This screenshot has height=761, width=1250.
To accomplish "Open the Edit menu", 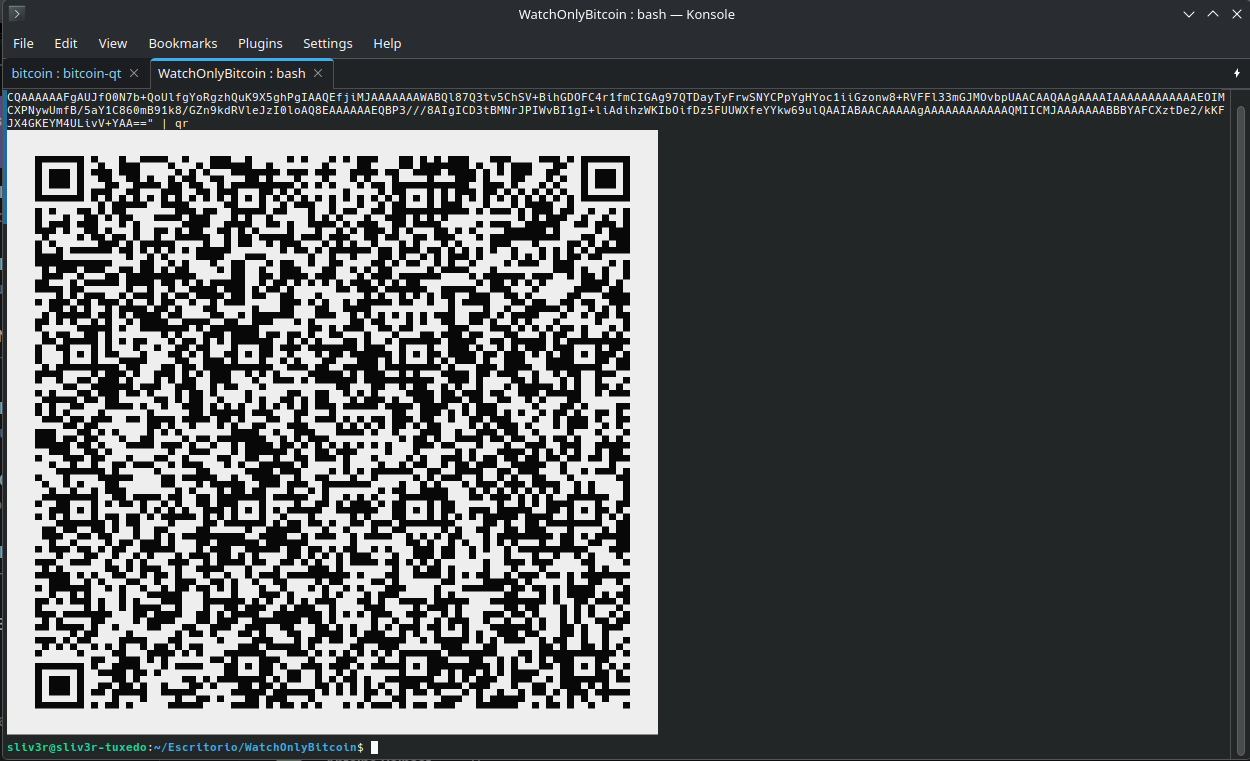I will 66,44.
